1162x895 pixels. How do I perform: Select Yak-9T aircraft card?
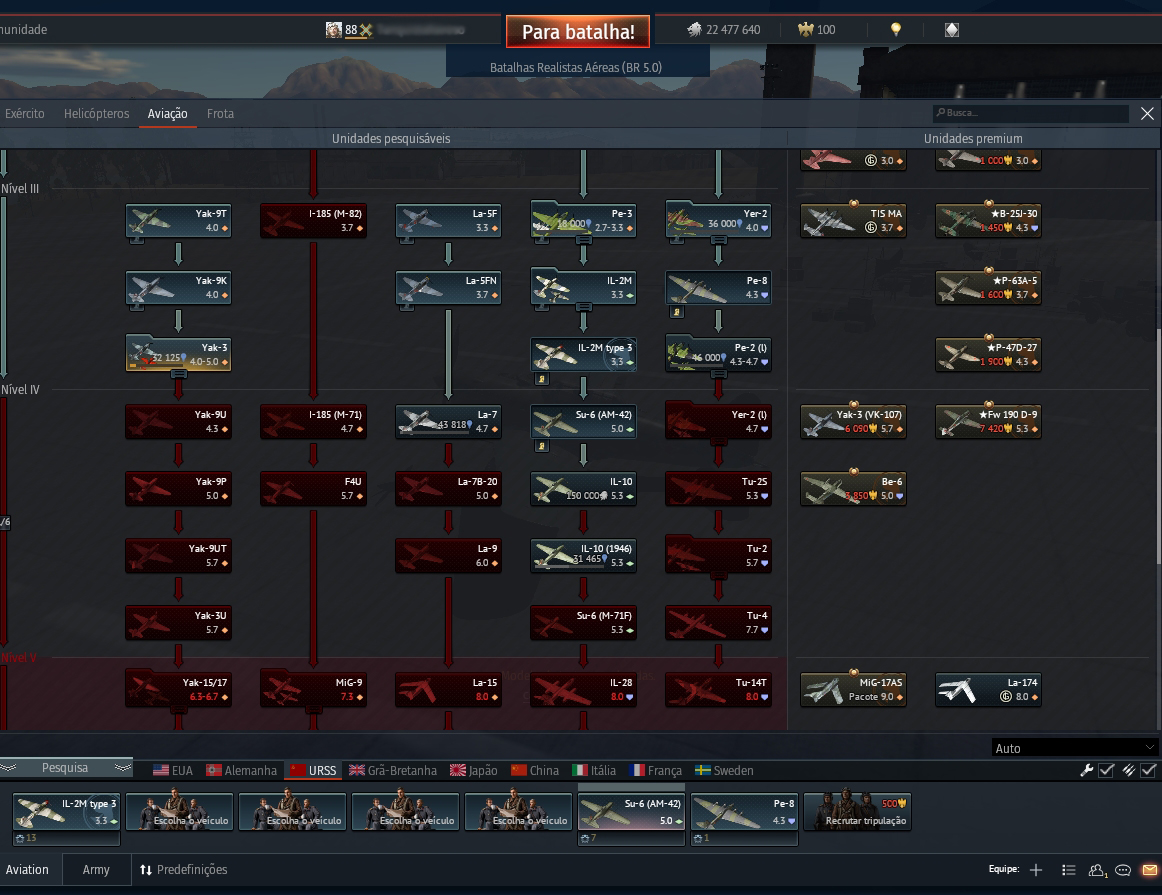[179, 221]
